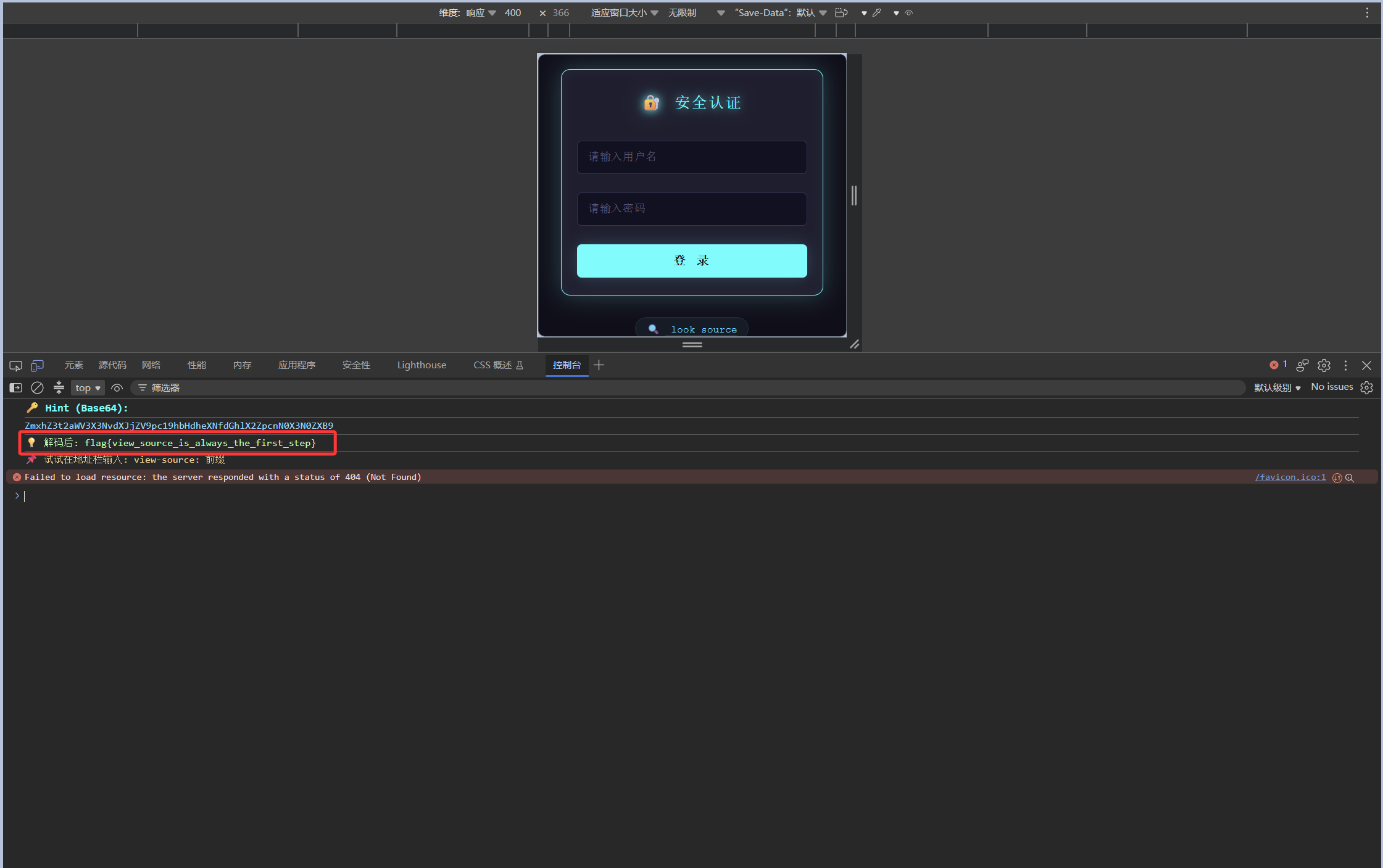Click the collapse console groups icon
Viewport: 1383px width, 868px height.
[x=59, y=388]
